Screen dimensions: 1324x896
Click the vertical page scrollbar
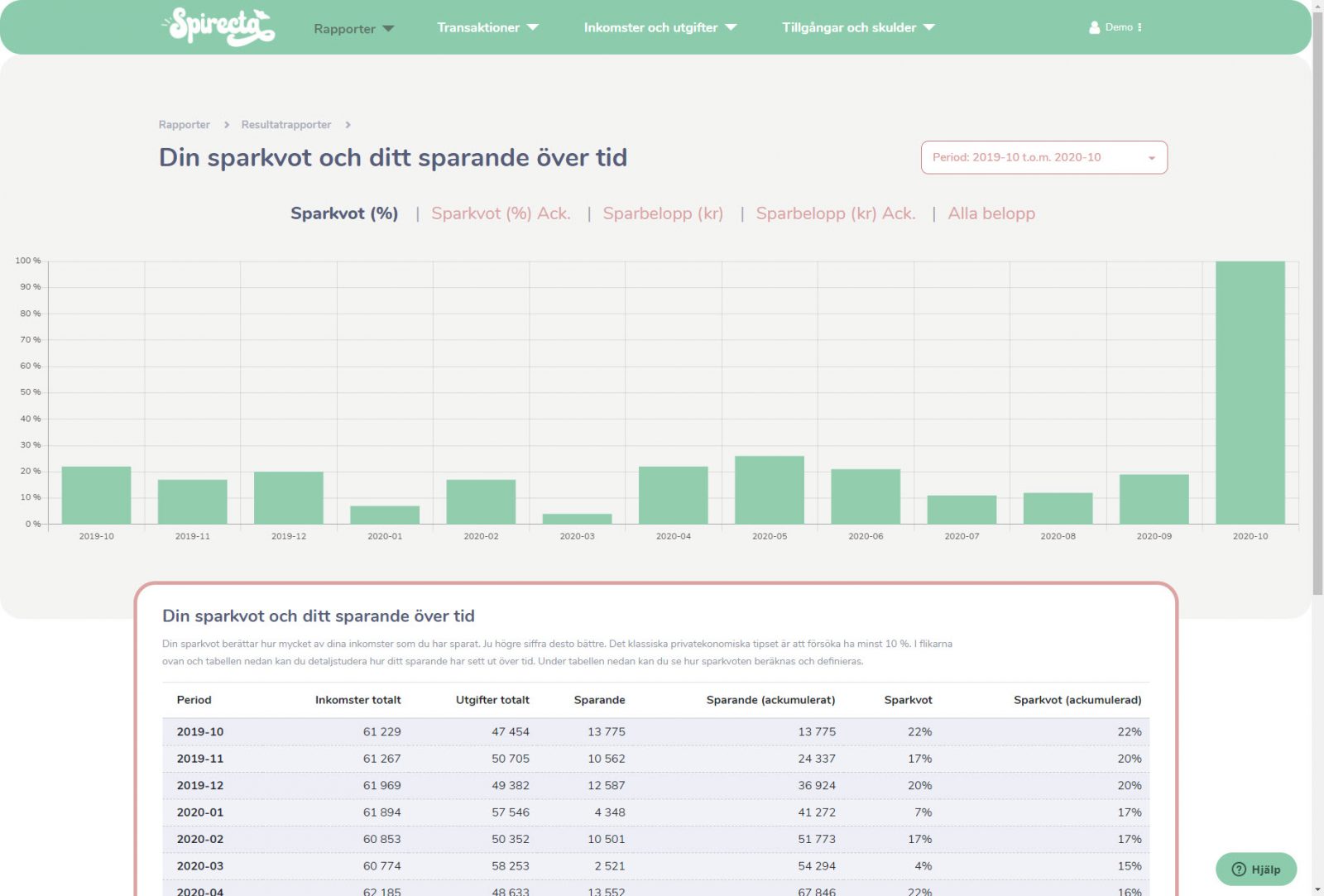pos(1317,331)
